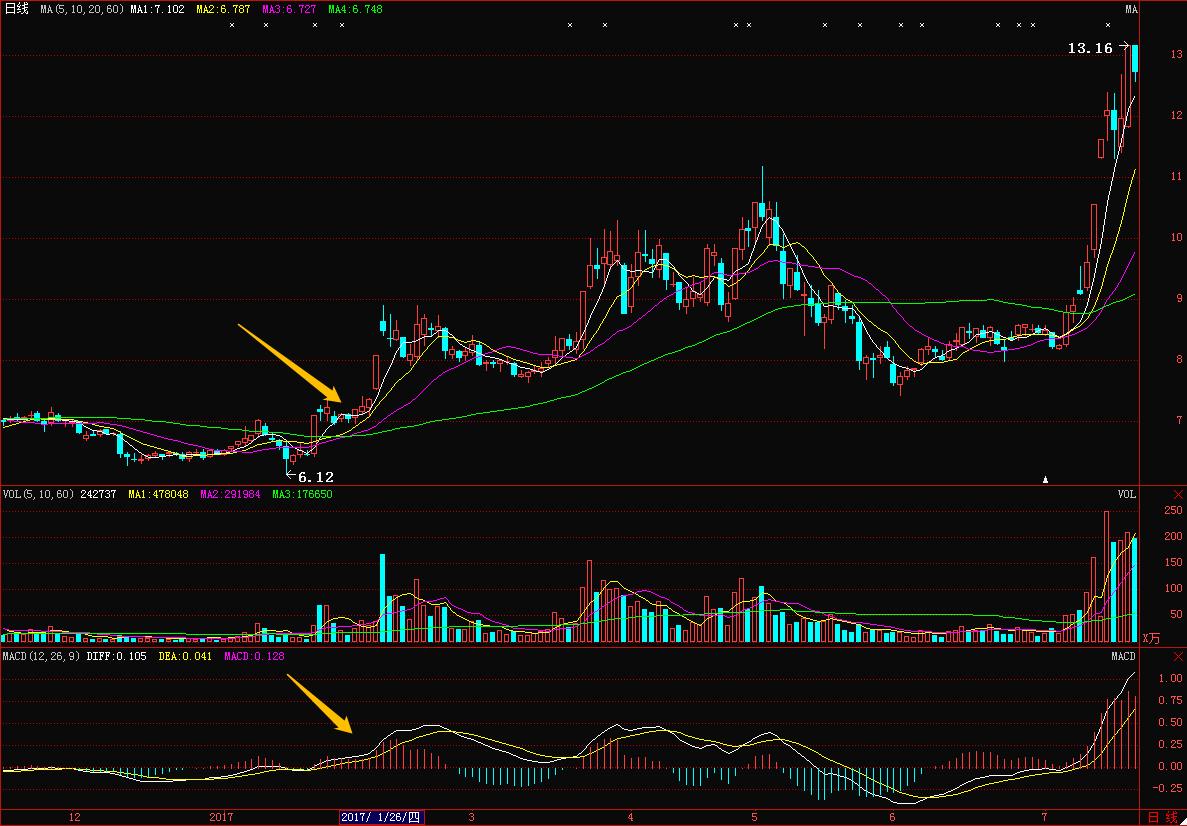
Task: Click the green MA4:6.748 legend value
Action: 355,9
